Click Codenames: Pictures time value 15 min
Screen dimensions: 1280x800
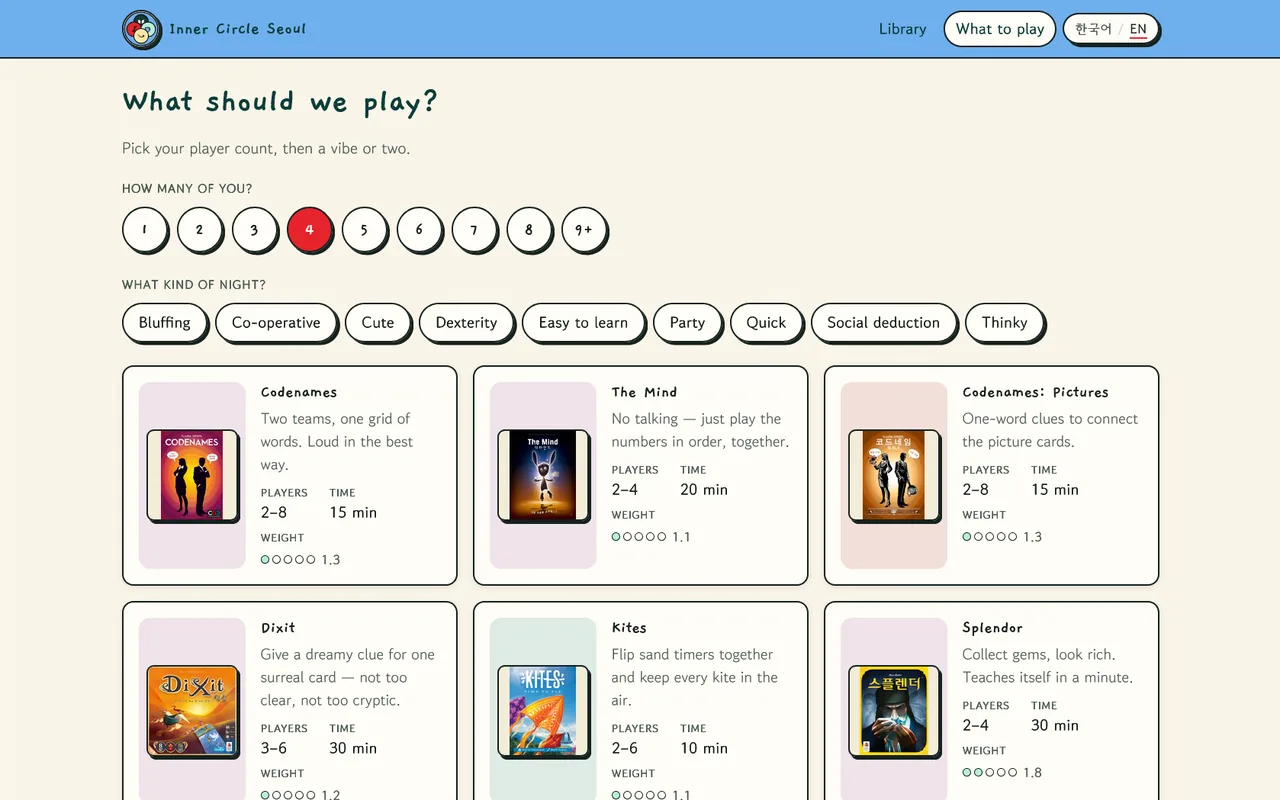[1055, 490]
